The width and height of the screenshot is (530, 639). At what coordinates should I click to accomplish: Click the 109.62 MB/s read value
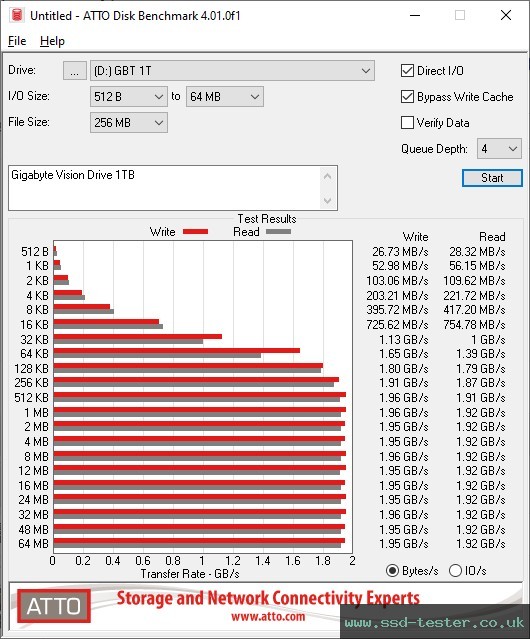coord(474,281)
